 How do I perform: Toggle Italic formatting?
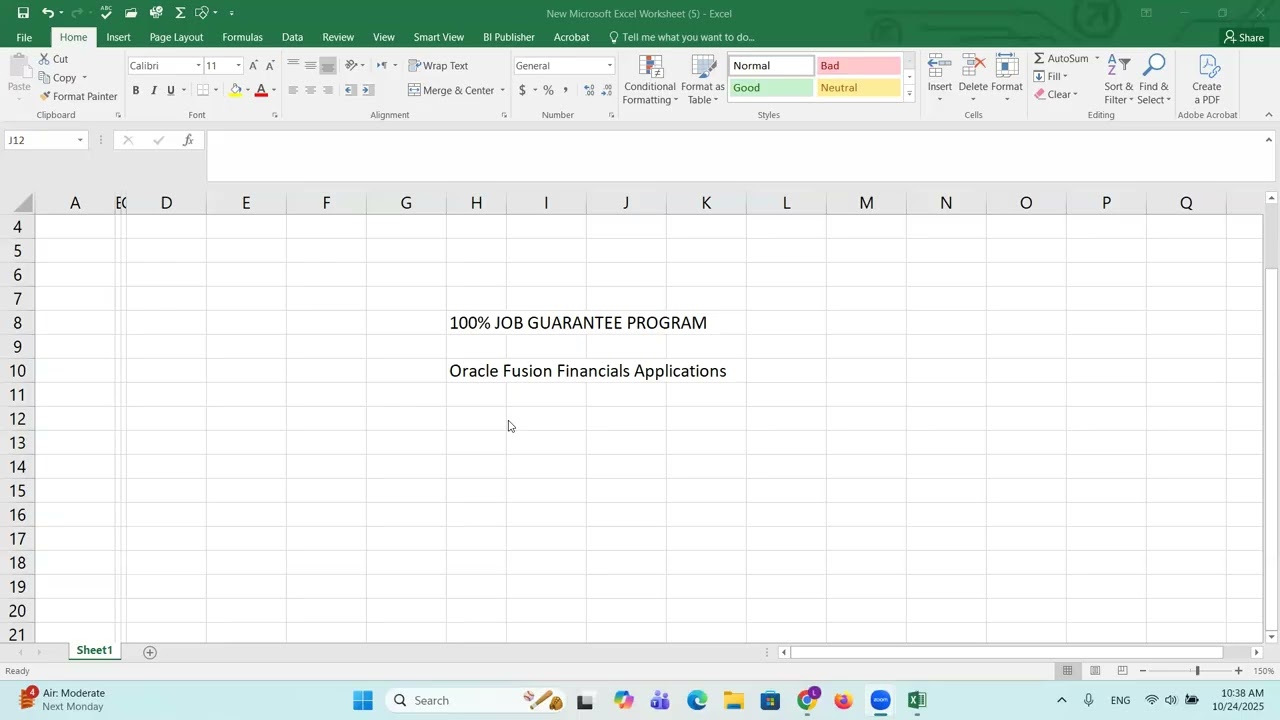153,90
